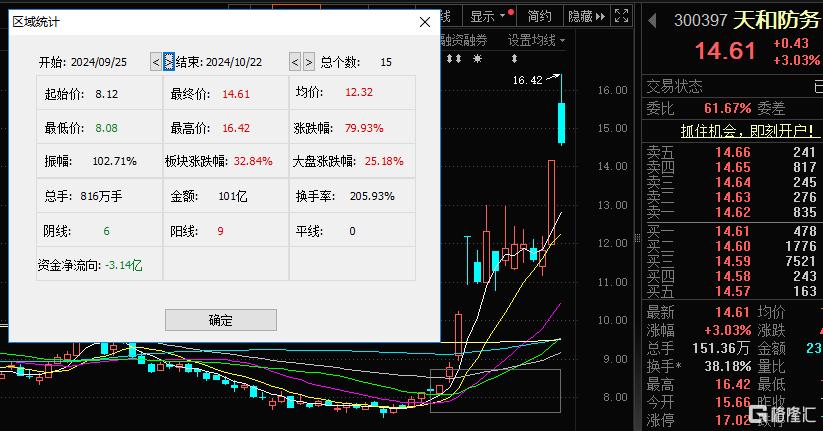The image size is (823, 431).
Task: Click the 交易状态 row label
Action: [674, 86]
